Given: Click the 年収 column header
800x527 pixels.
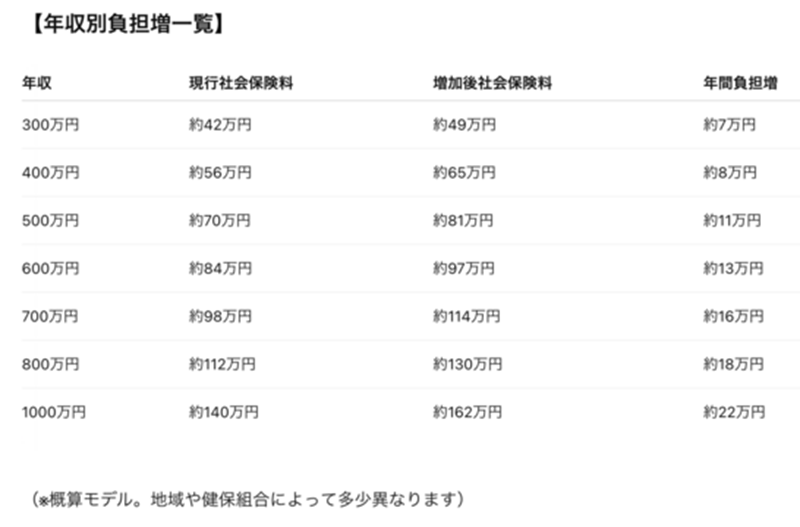Looking at the screenshot, I should pos(37,84).
